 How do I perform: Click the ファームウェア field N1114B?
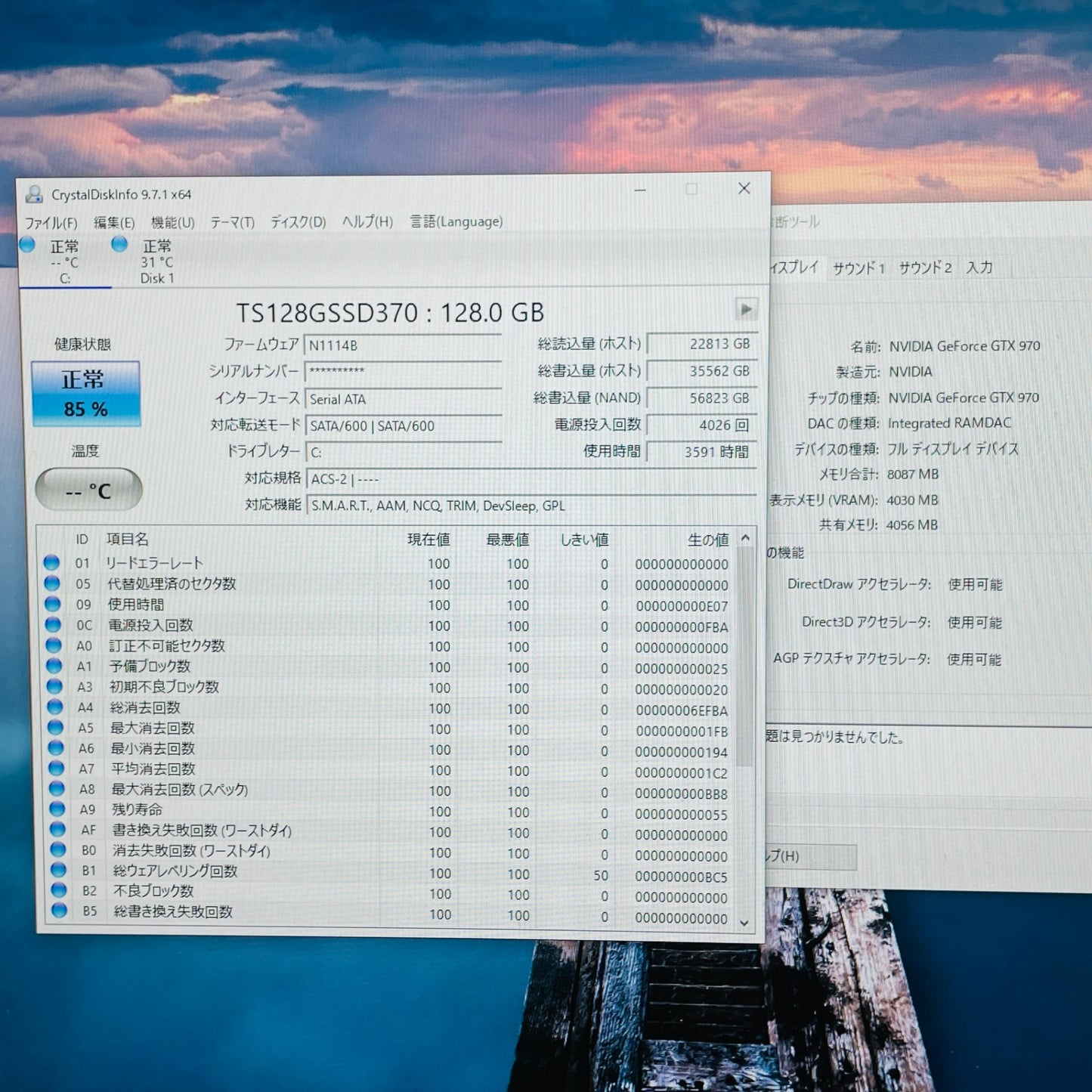click(403, 345)
